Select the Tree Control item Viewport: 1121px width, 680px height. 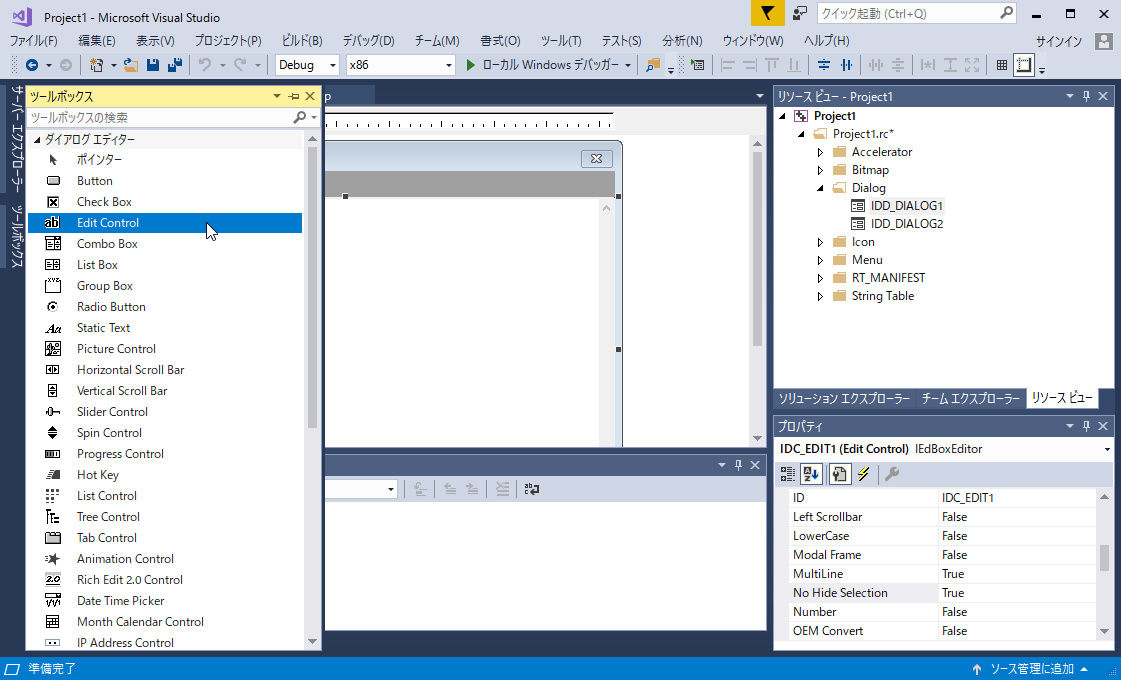(164, 517)
